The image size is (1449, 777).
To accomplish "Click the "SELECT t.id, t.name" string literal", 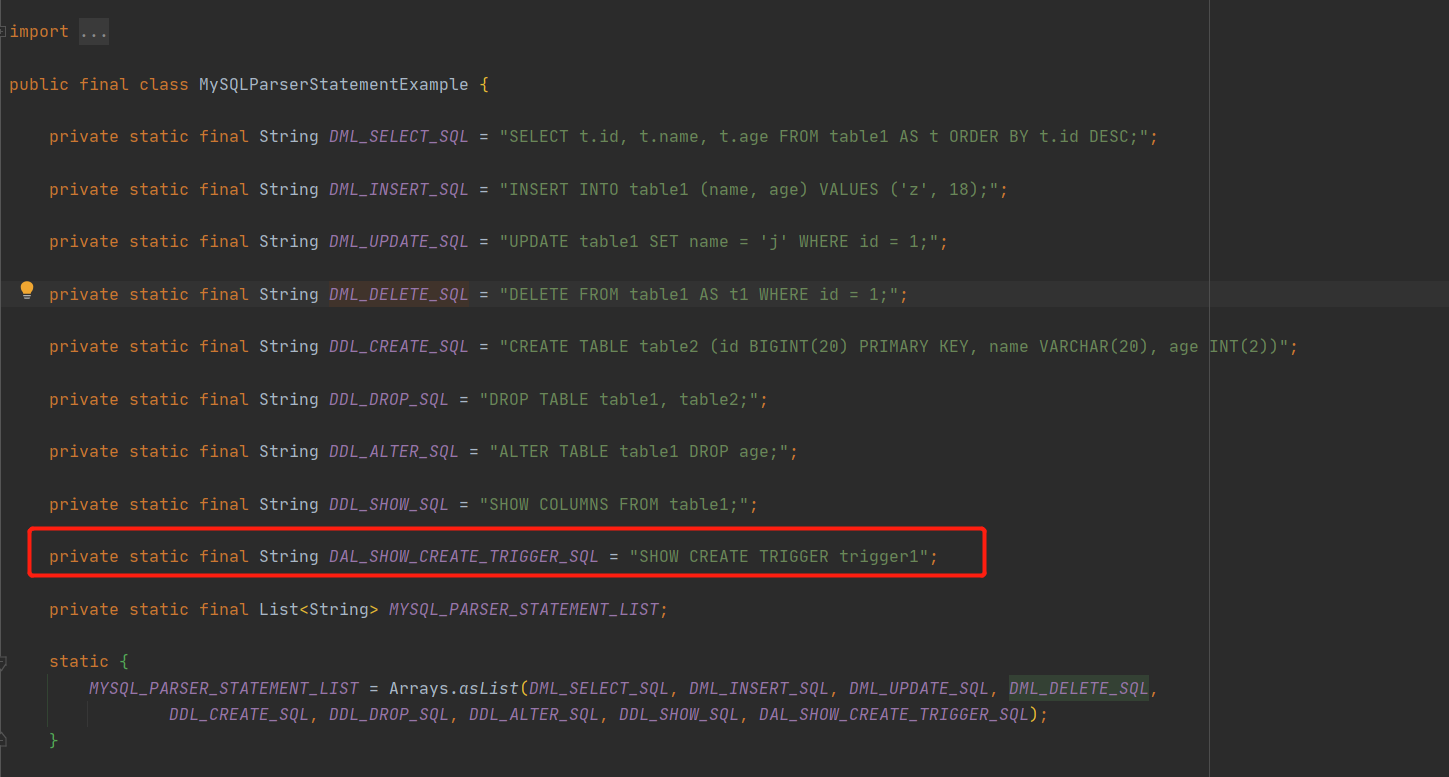I will [x=823, y=137].
